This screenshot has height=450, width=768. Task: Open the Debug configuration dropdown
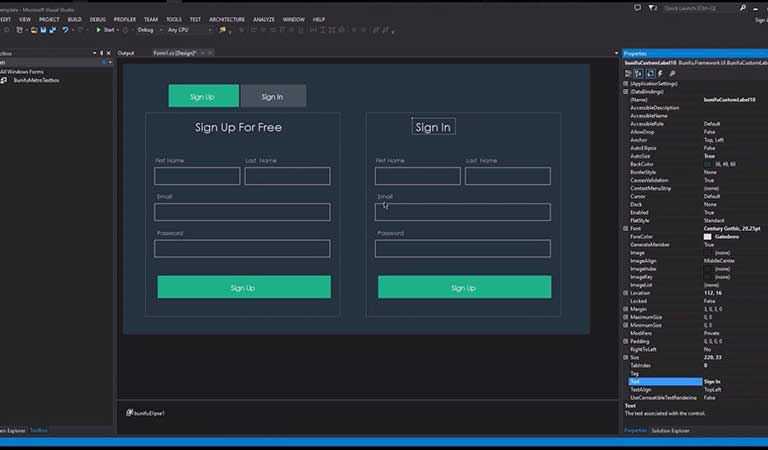point(151,30)
